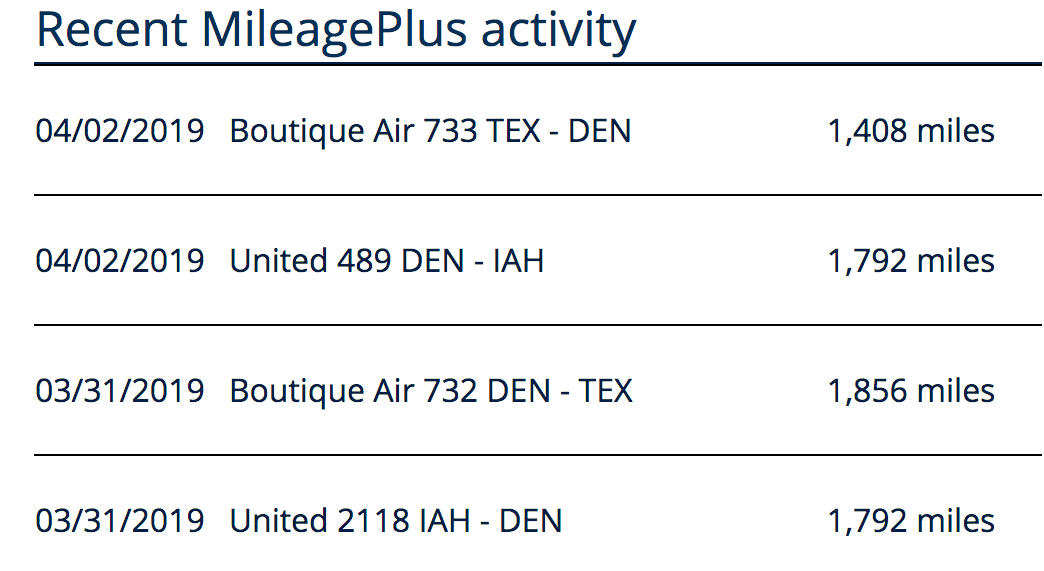Click the Recent MileagePlus activity heading
The width and height of the screenshot is (1044, 571).
(336, 30)
